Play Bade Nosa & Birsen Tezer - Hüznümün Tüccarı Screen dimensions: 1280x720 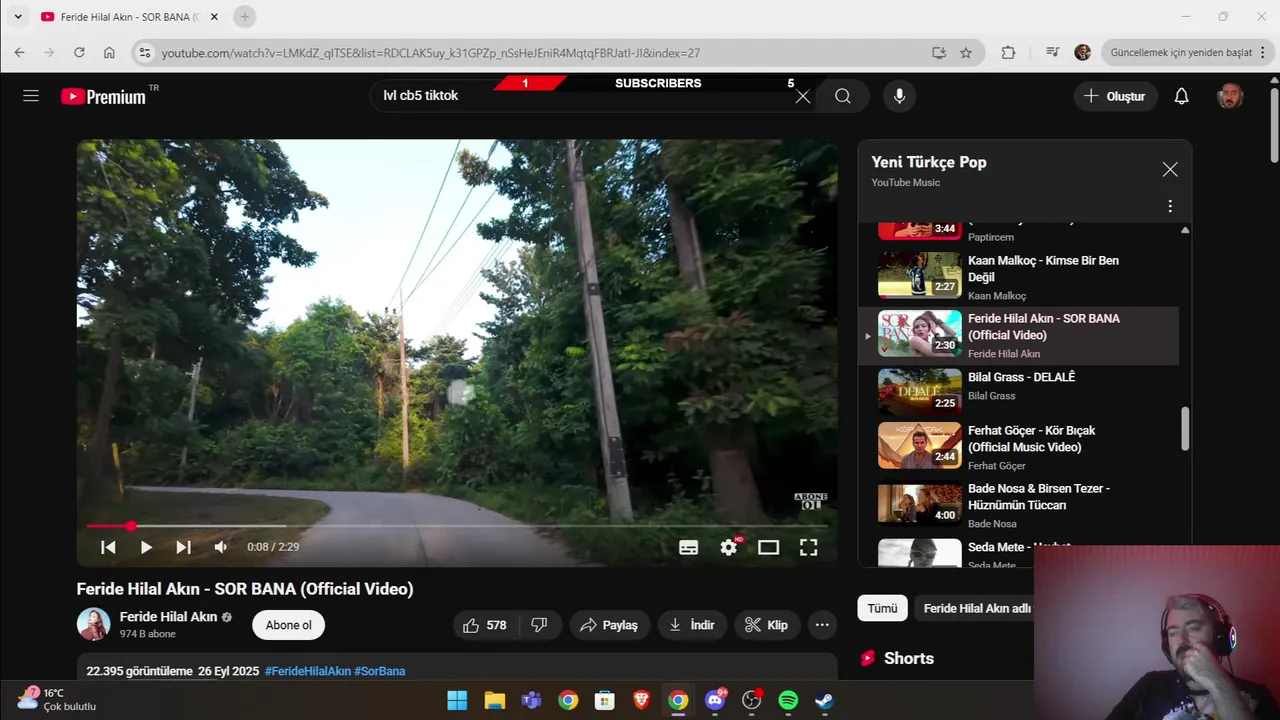pyautogui.click(x=1018, y=505)
